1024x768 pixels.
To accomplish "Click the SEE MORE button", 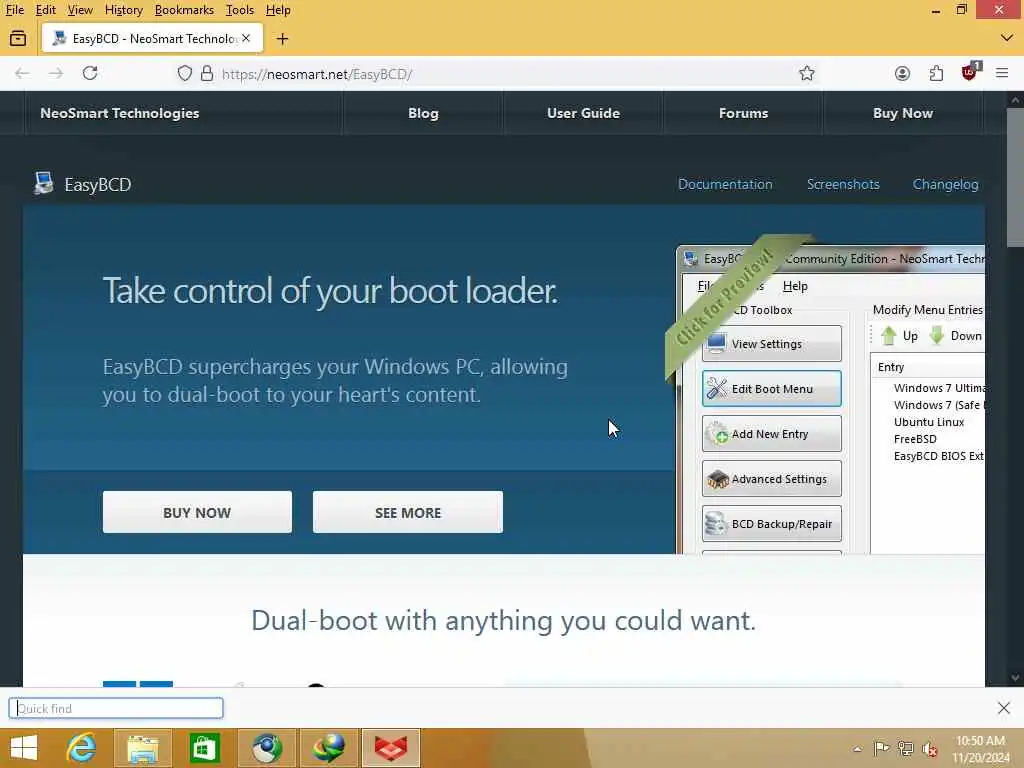I will (x=408, y=512).
